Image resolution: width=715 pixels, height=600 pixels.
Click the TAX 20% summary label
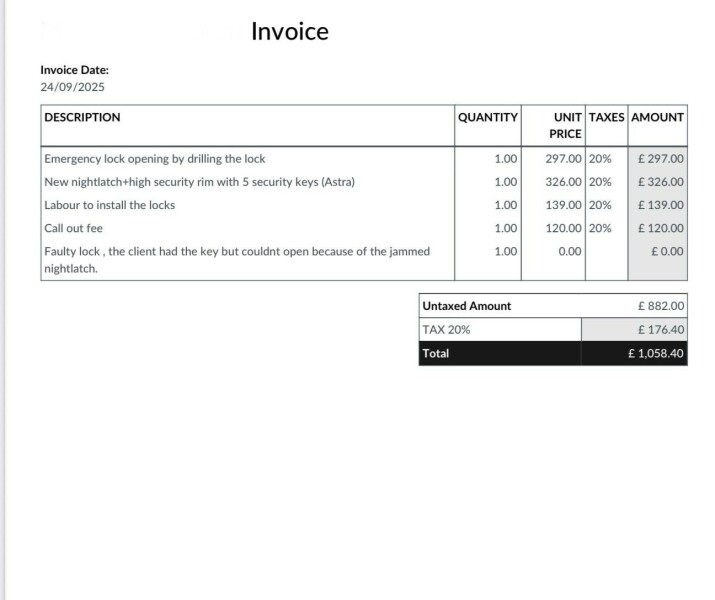point(447,329)
